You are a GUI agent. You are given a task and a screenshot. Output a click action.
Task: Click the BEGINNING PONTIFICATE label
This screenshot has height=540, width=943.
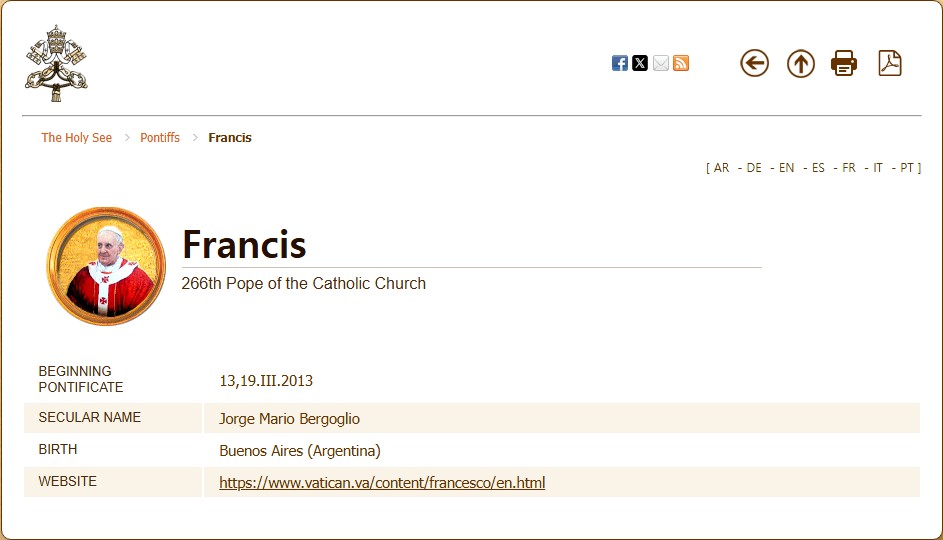[x=81, y=379]
